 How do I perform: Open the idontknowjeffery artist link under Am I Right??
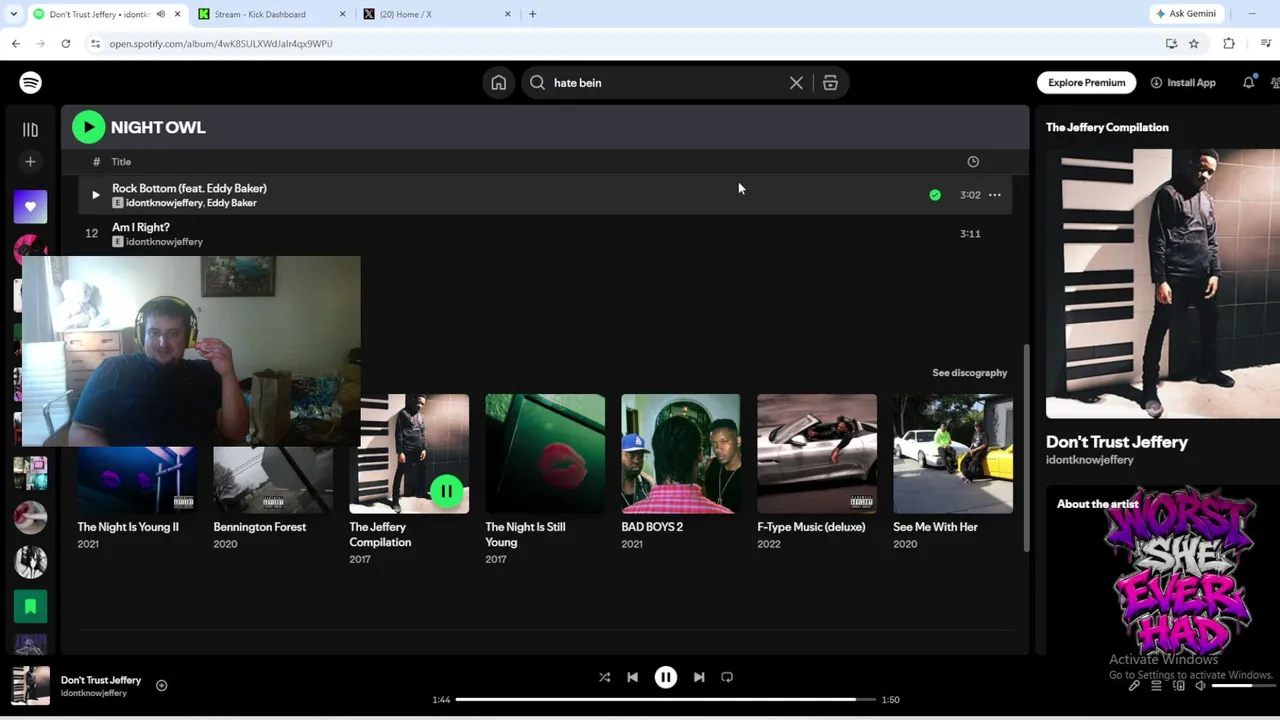click(x=164, y=242)
